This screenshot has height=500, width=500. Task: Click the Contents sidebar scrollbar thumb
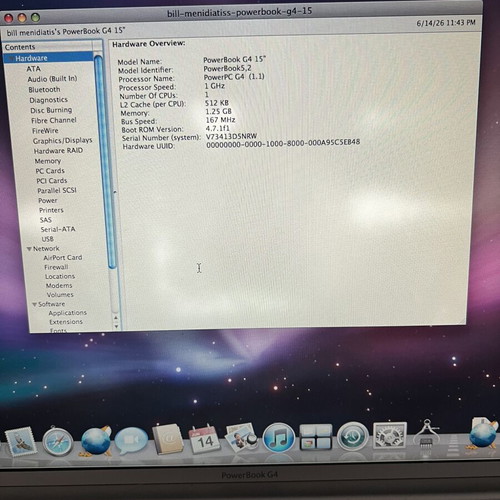point(106,162)
